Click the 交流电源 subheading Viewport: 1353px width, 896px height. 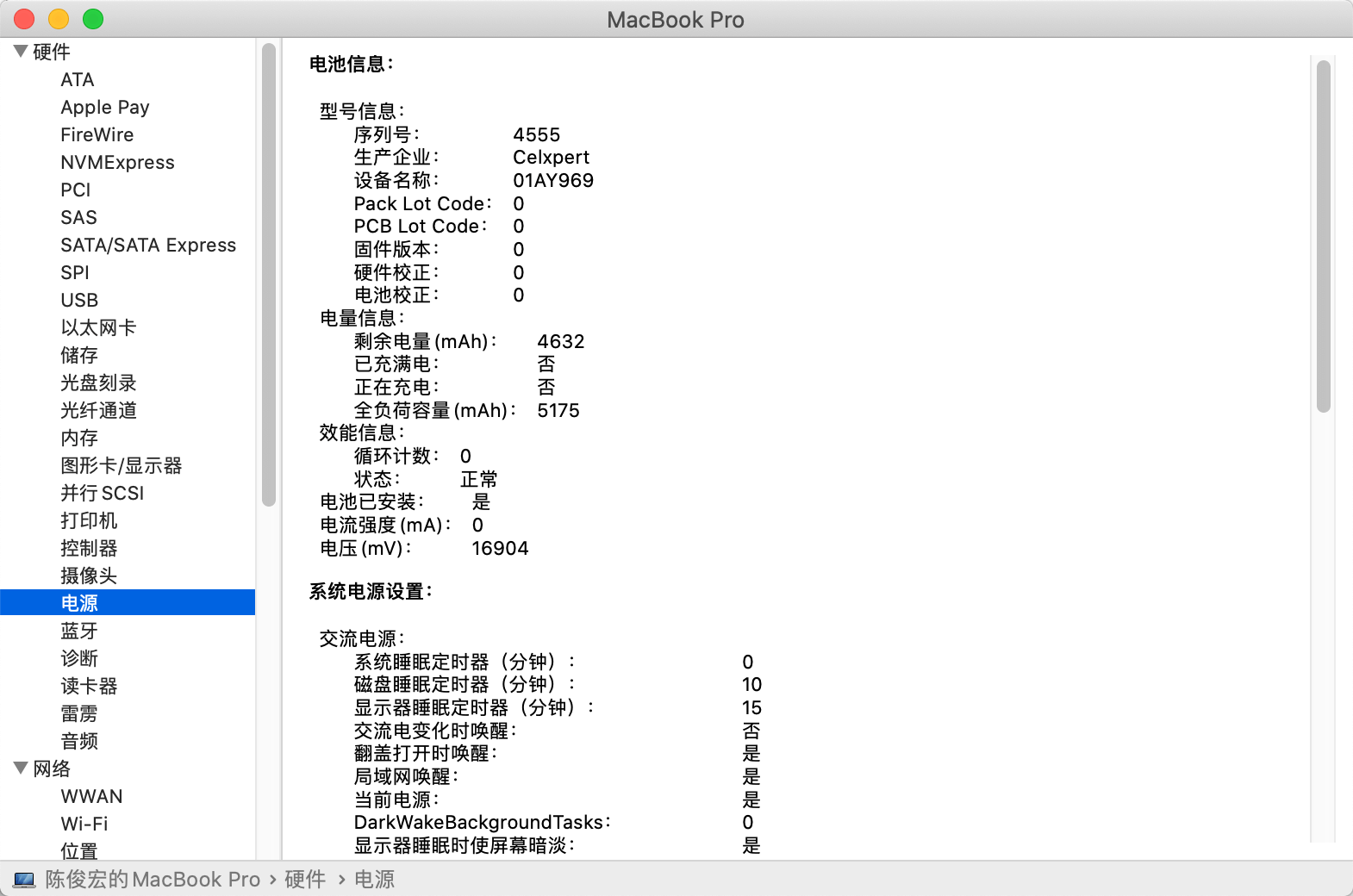point(362,638)
